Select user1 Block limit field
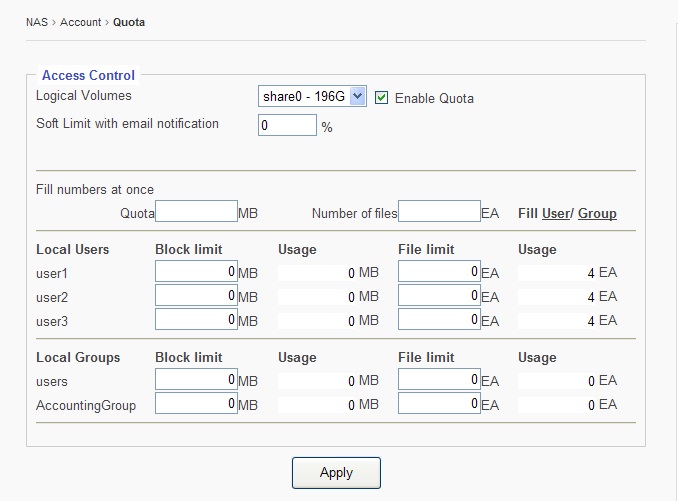Image resolution: width=678 pixels, height=501 pixels. (196, 272)
